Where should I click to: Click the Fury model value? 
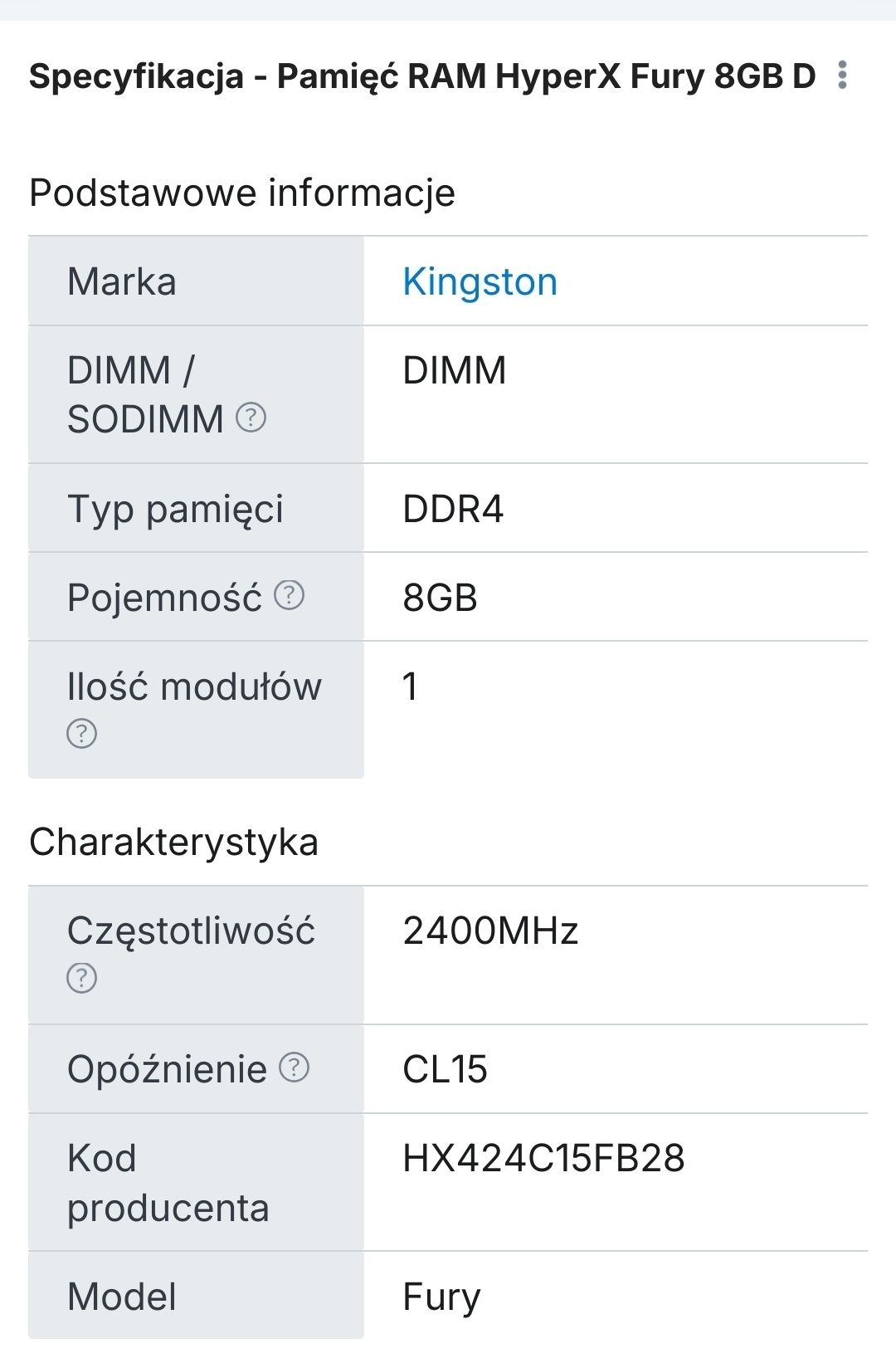pyautogui.click(x=441, y=1297)
